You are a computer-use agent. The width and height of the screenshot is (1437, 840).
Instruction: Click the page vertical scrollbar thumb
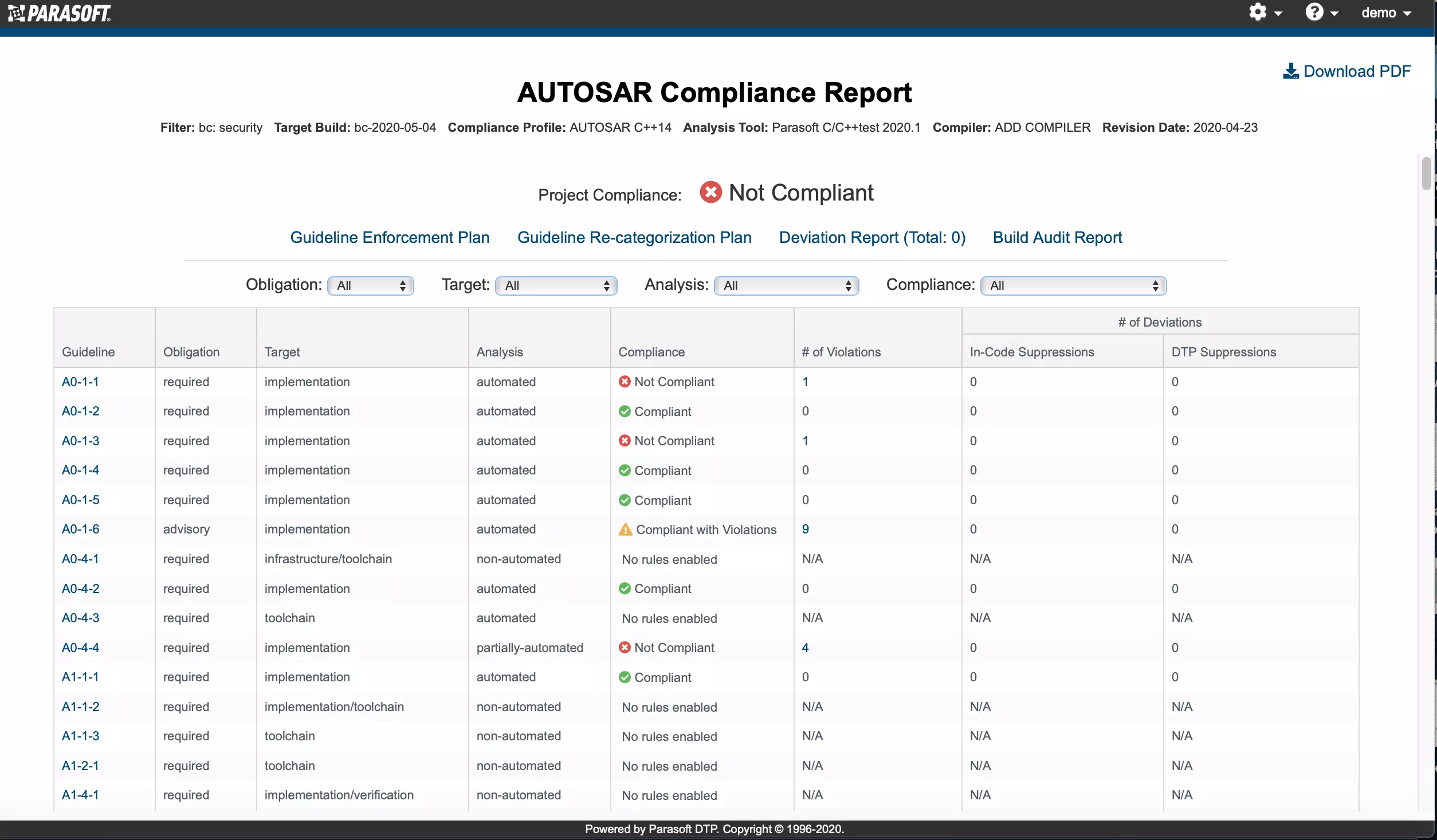(1426, 173)
